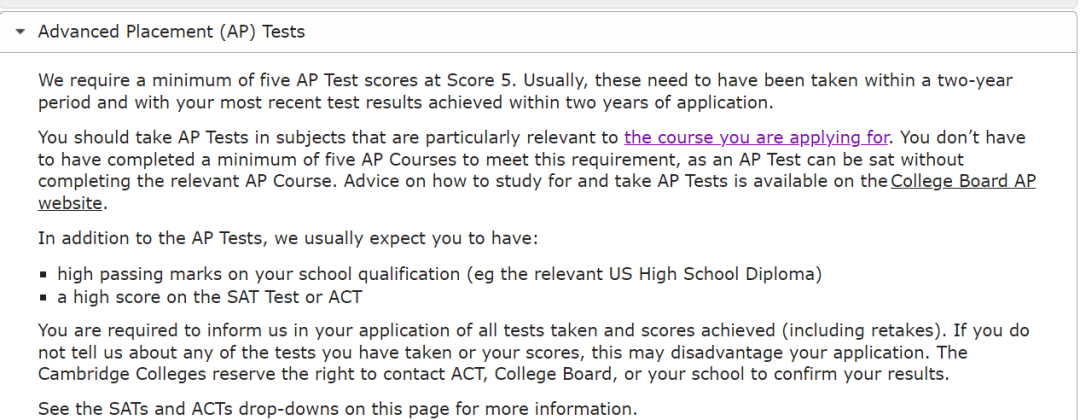1080x420 pixels.
Task: Open the "College Board AP" link text
Action: click(963, 181)
